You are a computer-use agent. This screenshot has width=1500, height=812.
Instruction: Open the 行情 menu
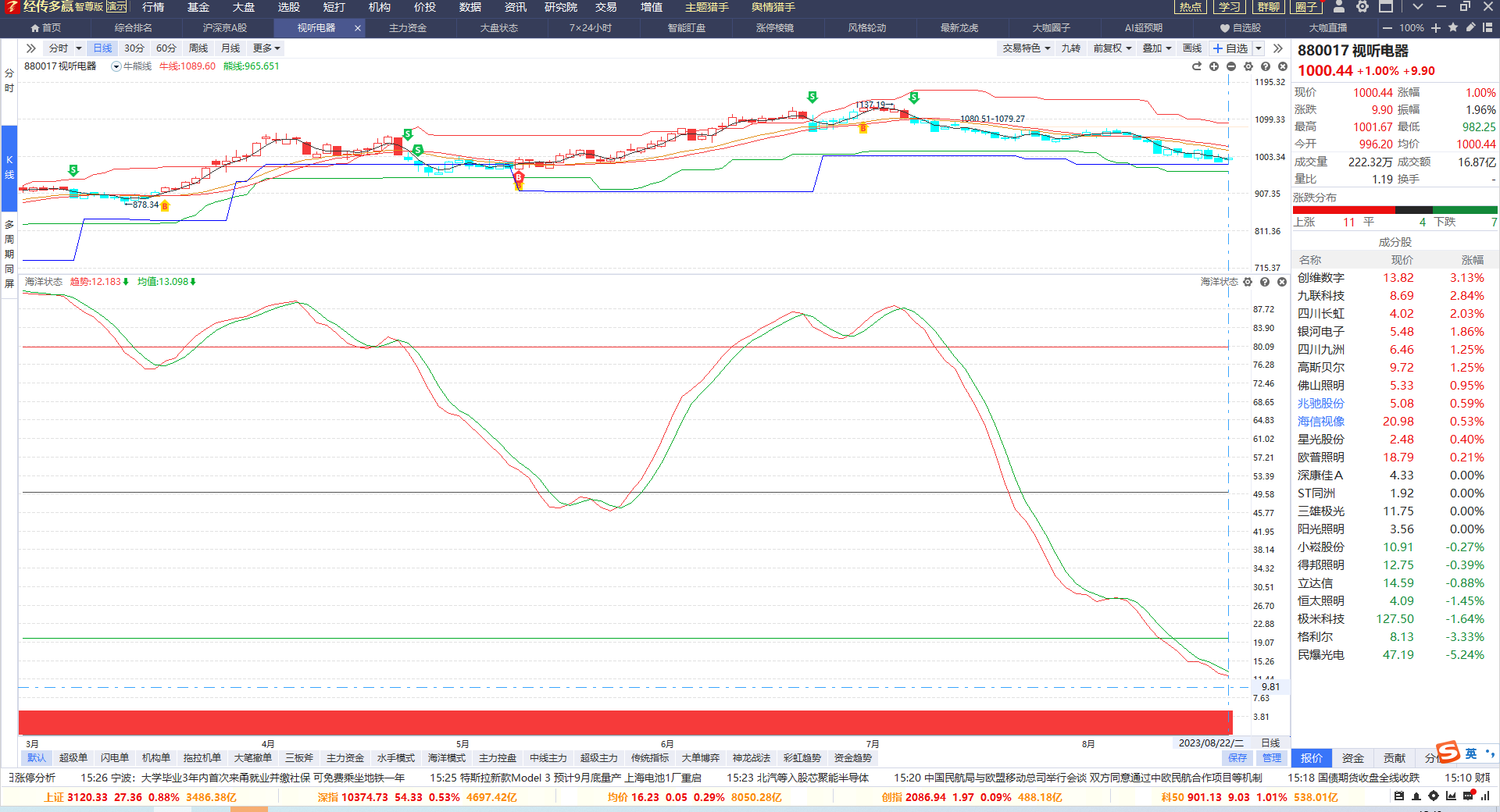[x=153, y=7]
